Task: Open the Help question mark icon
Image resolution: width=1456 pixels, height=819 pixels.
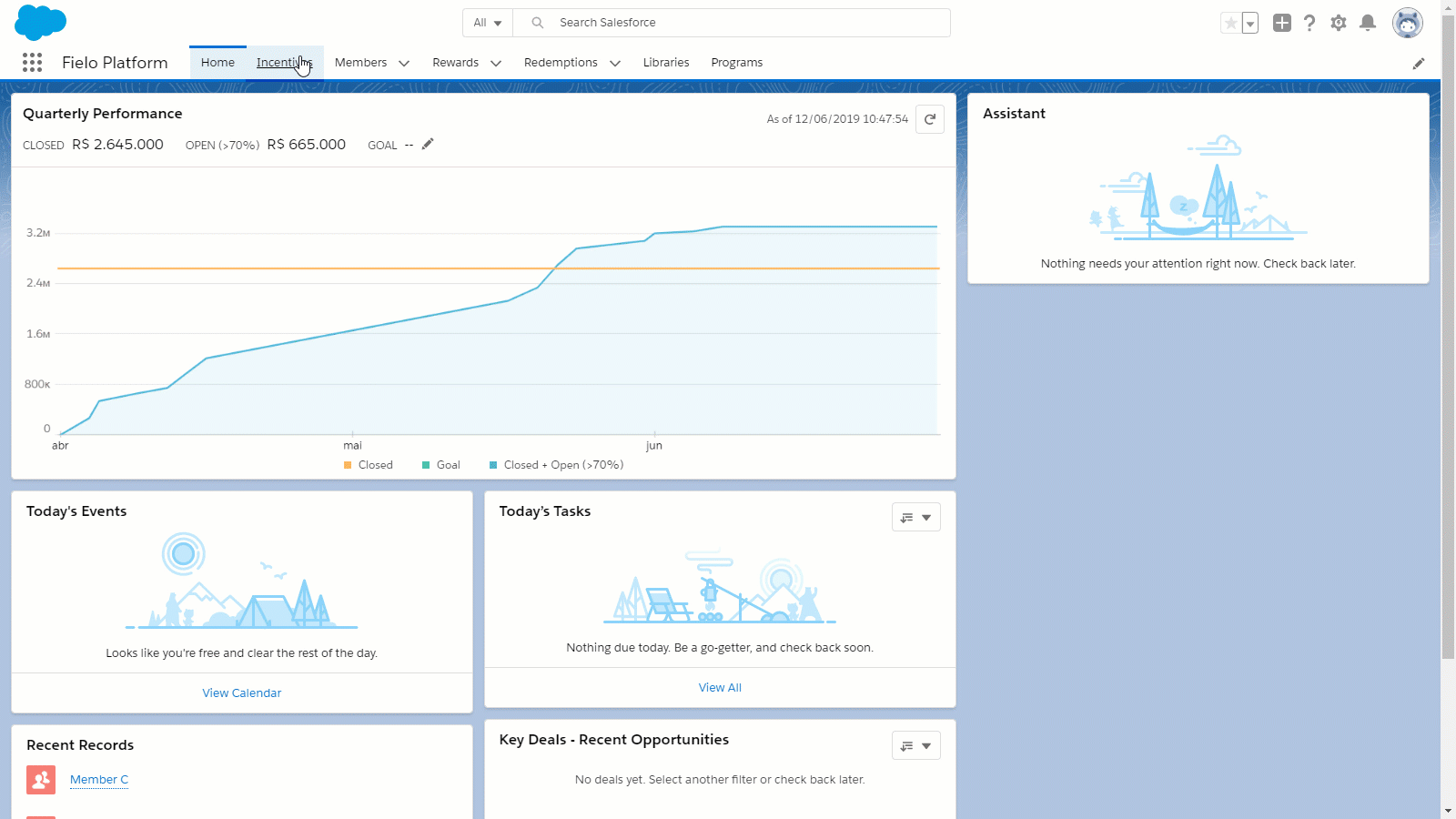Action: click(1309, 23)
